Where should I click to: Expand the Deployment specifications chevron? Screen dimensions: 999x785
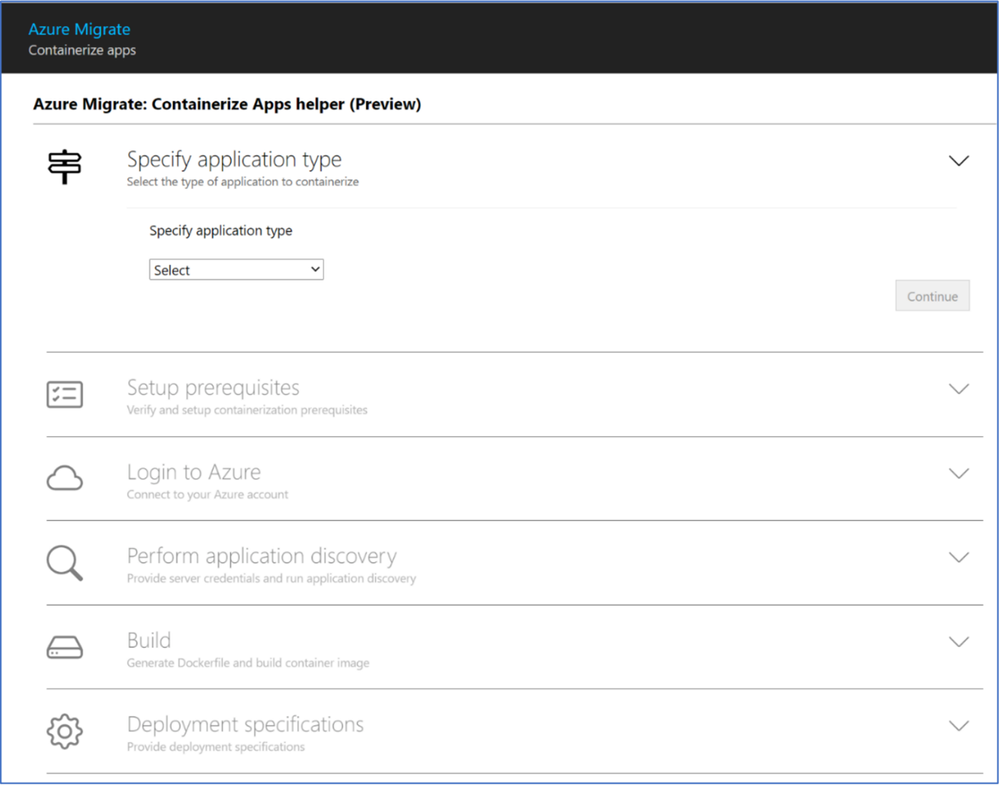click(x=959, y=725)
